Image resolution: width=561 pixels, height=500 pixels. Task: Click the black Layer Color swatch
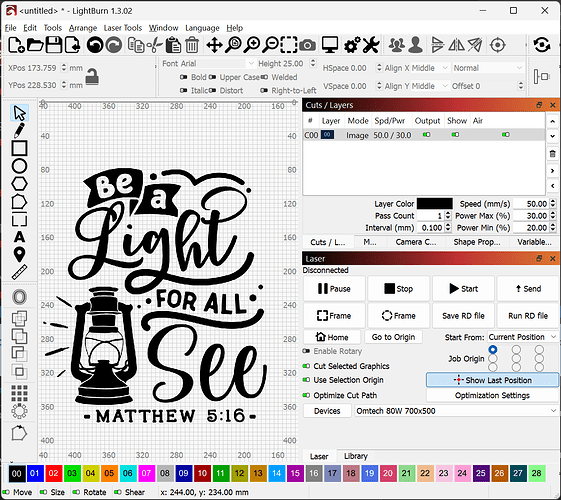[434, 204]
